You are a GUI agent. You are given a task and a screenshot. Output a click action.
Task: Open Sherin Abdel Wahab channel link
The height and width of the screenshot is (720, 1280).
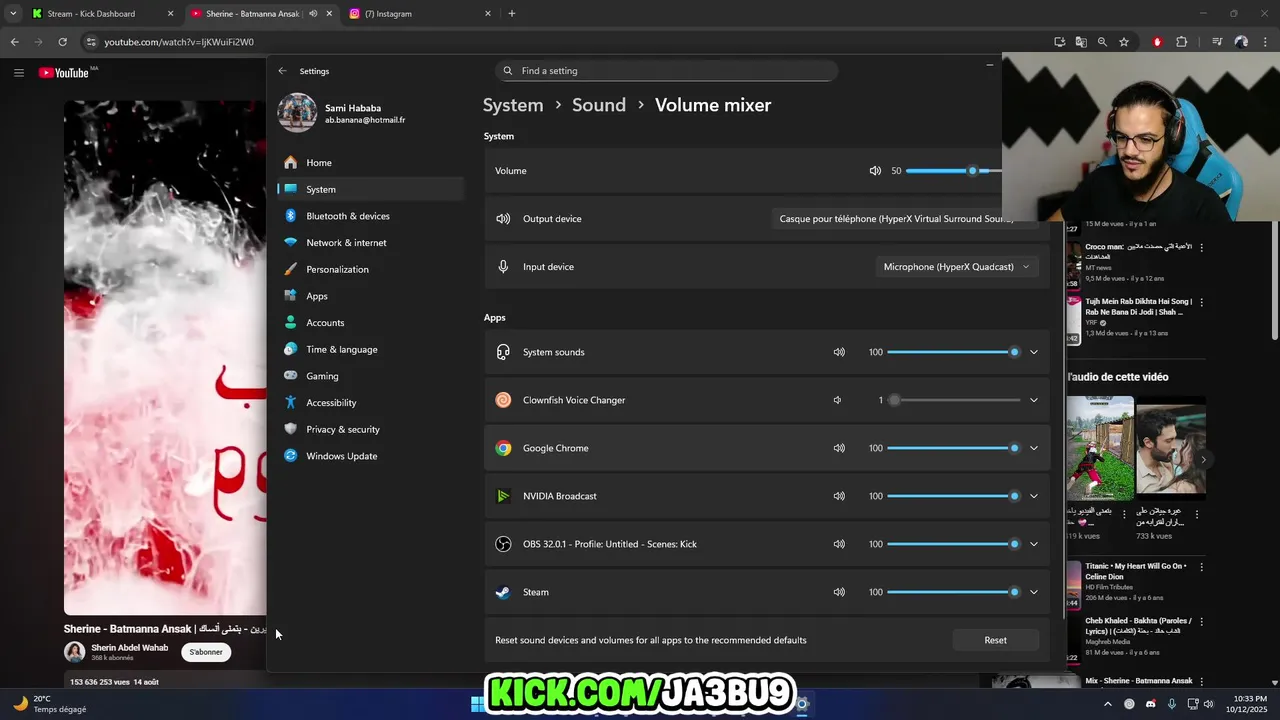point(129,648)
